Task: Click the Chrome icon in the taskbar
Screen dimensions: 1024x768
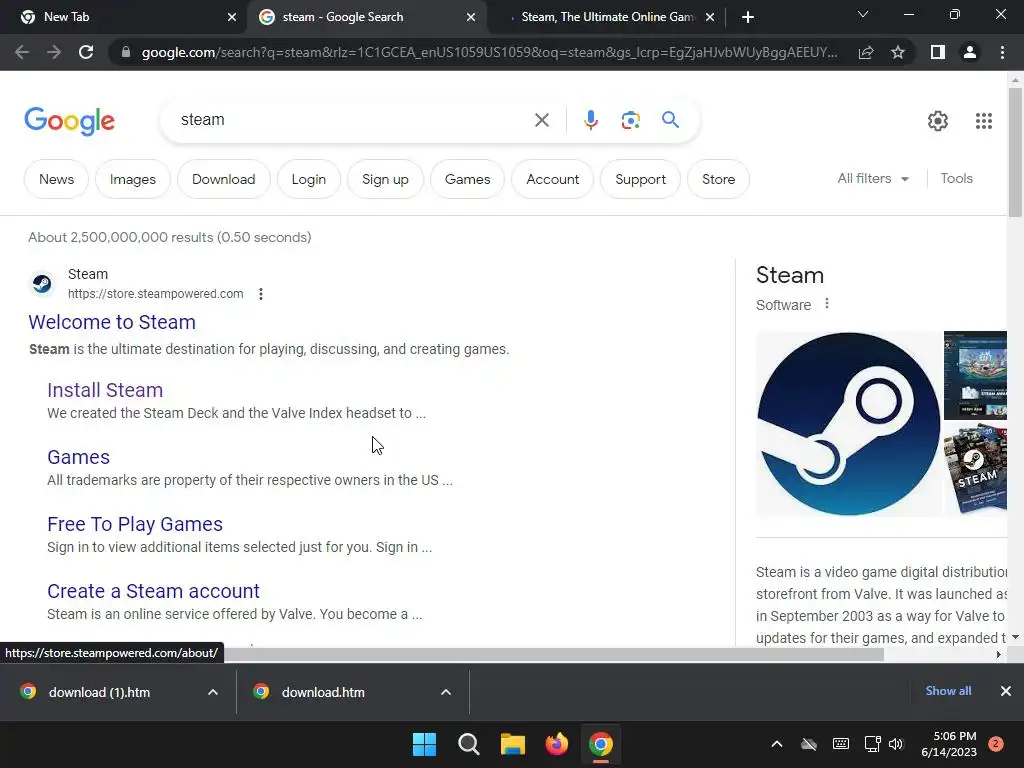Action: tap(601, 744)
